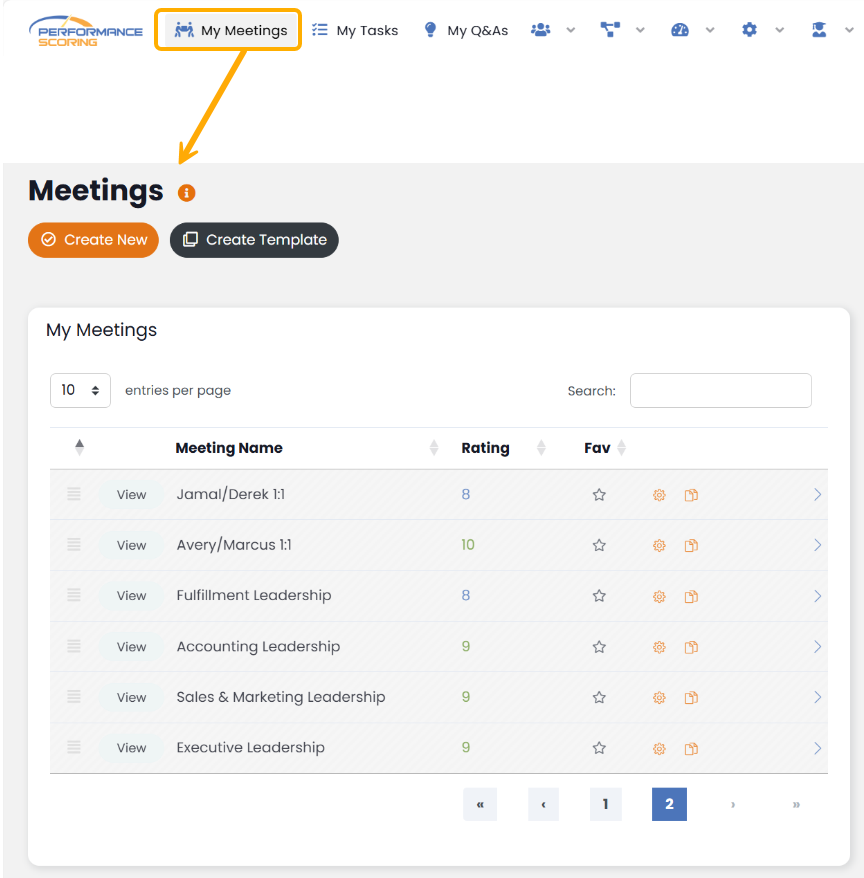Go to My Q&As in navigation
Screen dimensions: 864x878
click(466, 30)
